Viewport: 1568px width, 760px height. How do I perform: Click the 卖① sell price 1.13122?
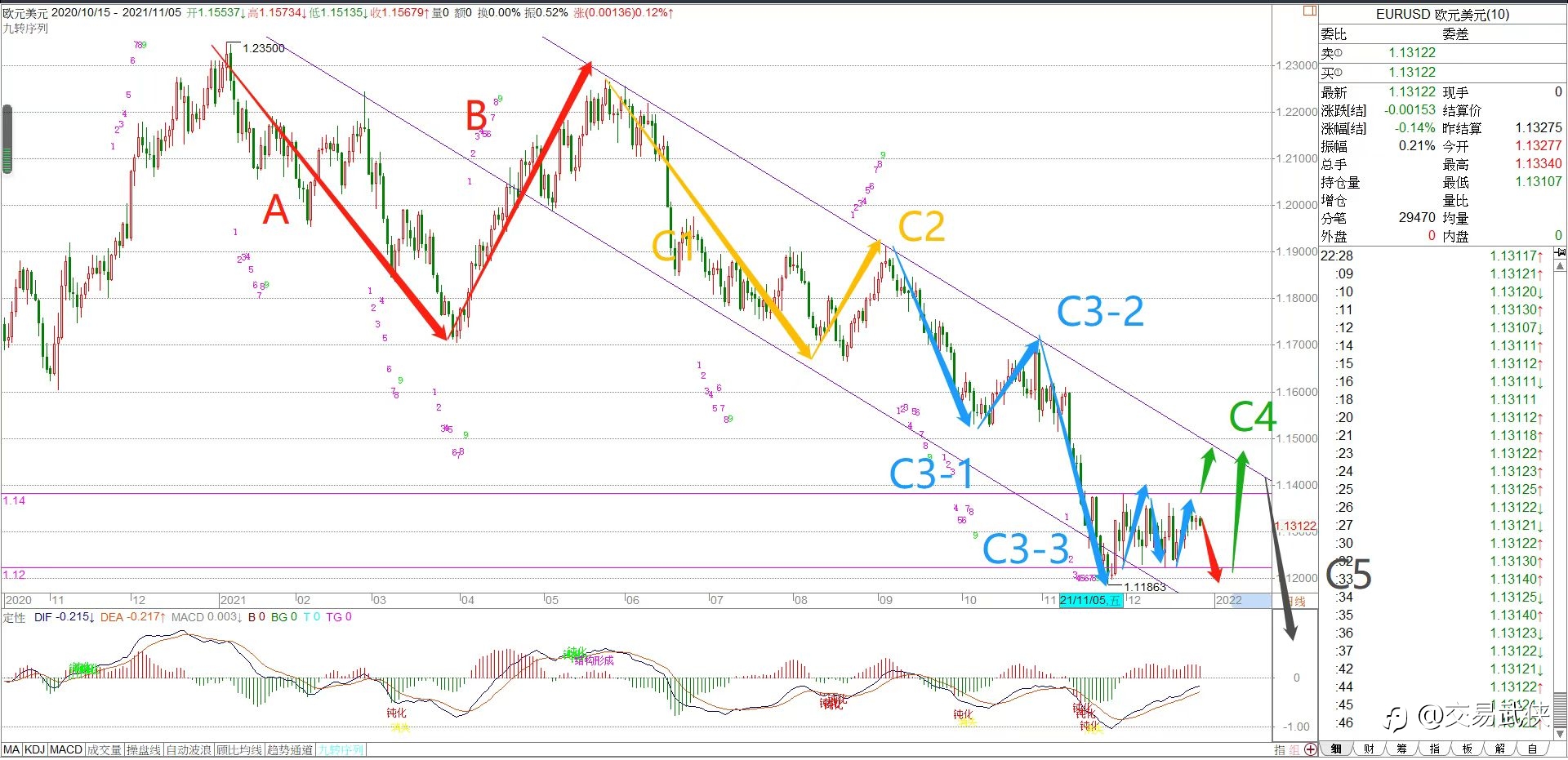coord(1412,52)
